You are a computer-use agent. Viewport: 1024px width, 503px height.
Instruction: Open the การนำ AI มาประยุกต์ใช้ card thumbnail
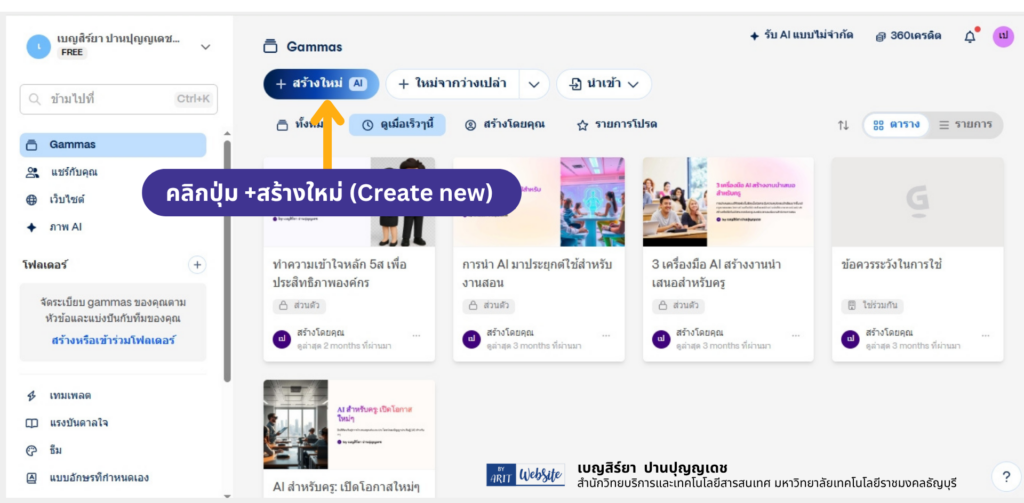539,201
